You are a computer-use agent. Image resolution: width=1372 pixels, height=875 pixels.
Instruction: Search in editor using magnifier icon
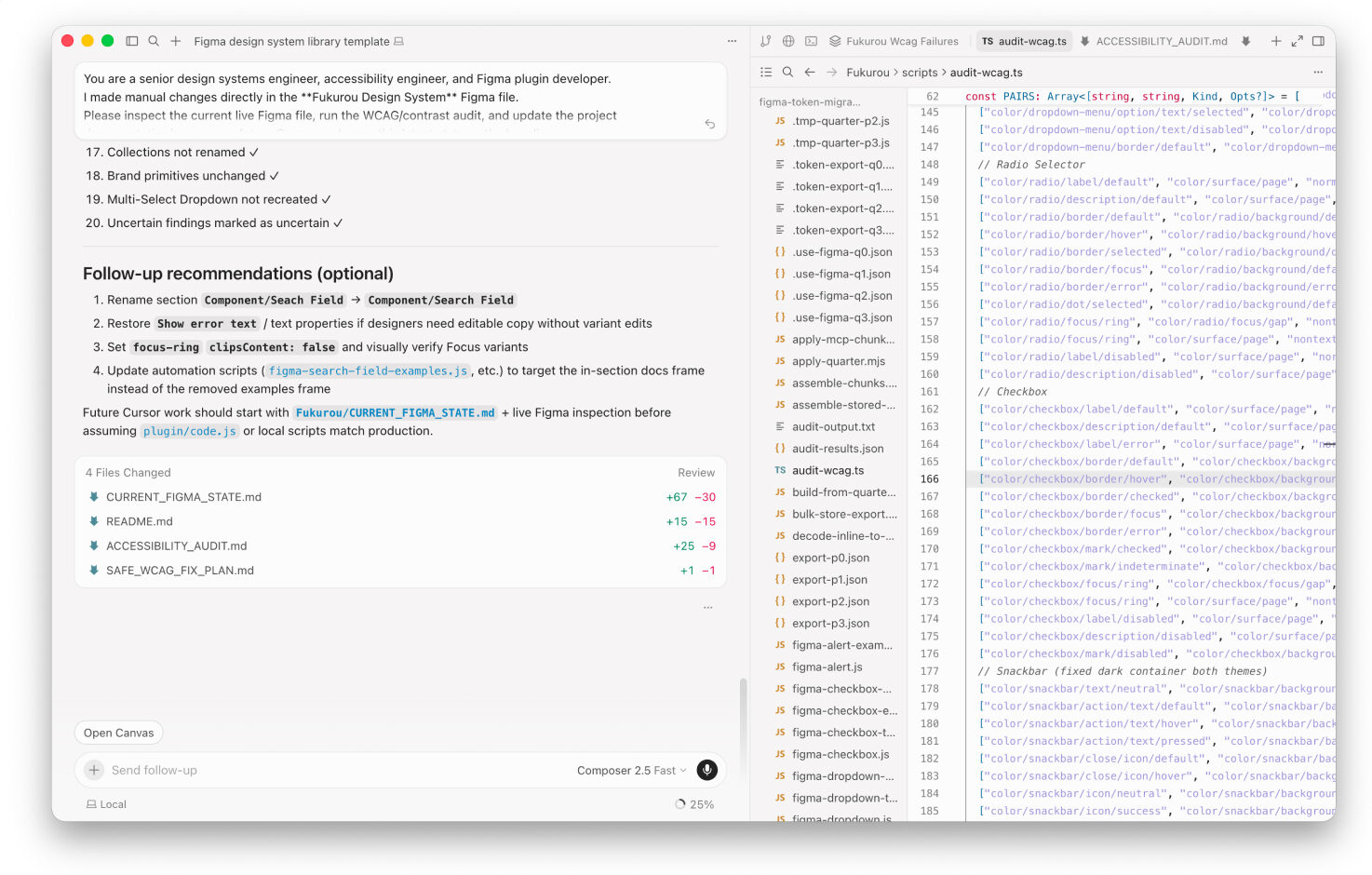[787, 72]
